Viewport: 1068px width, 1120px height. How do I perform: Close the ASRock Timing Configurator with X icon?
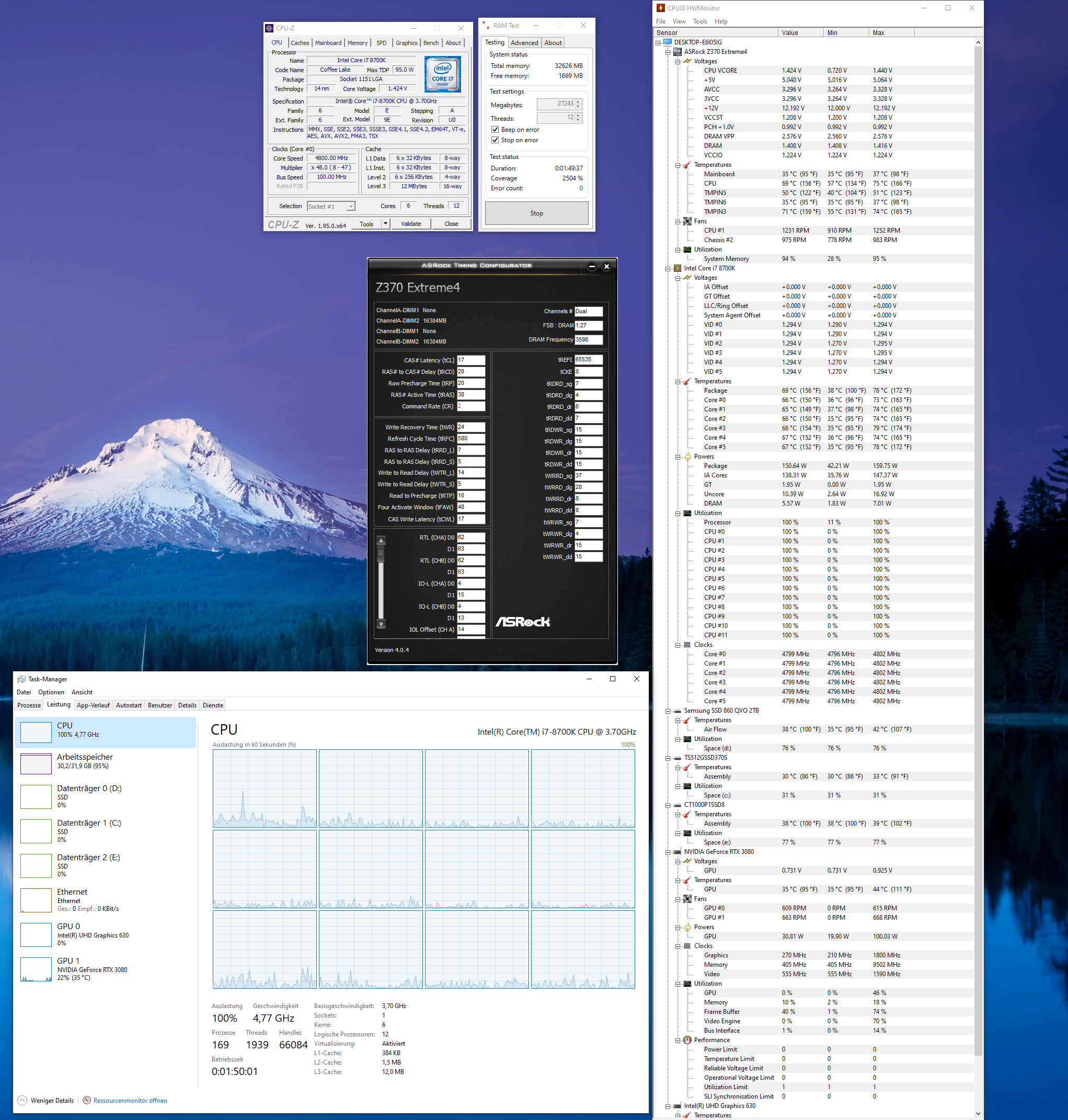tap(606, 267)
